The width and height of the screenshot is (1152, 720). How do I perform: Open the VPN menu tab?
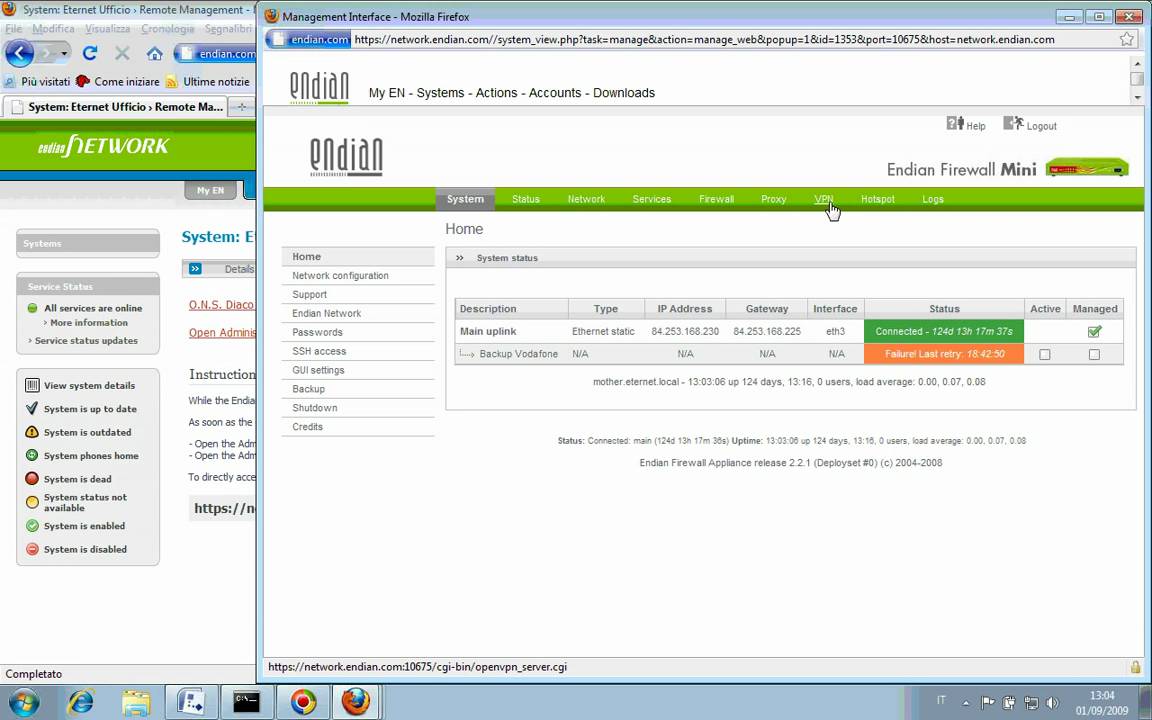824,199
